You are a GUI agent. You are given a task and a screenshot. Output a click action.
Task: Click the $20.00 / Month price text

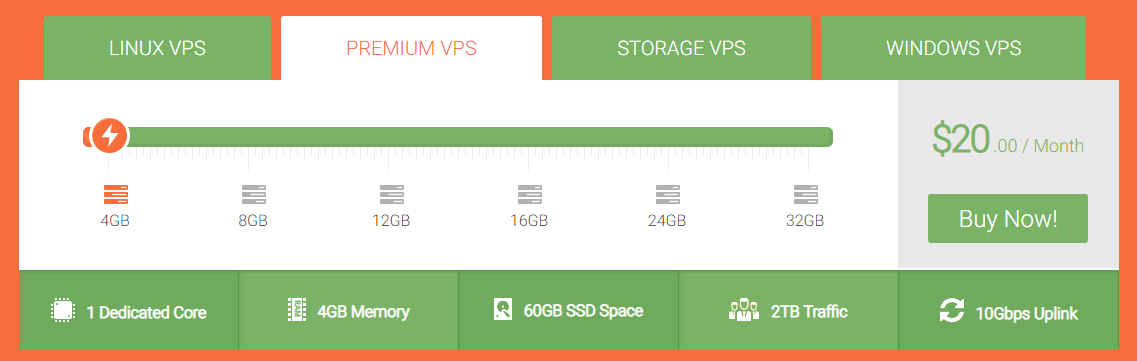coord(1008,140)
